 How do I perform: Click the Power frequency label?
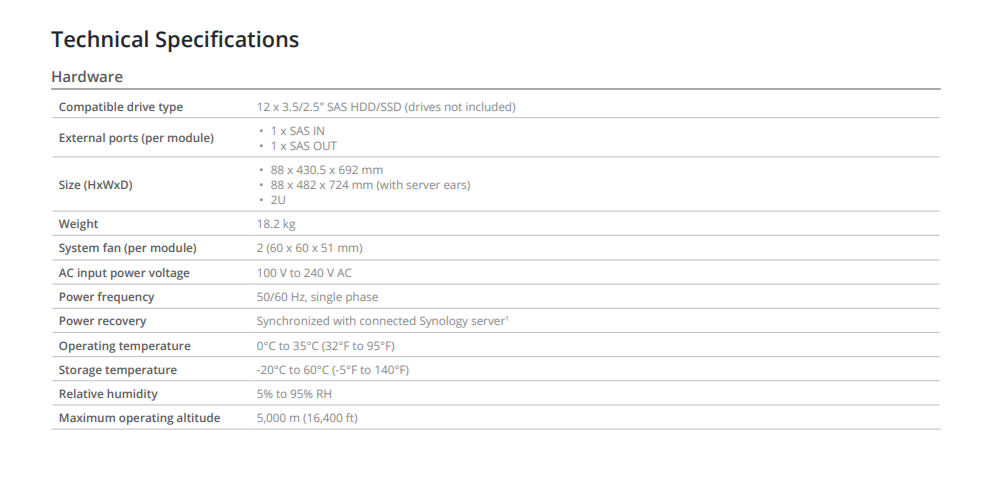point(106,297)
